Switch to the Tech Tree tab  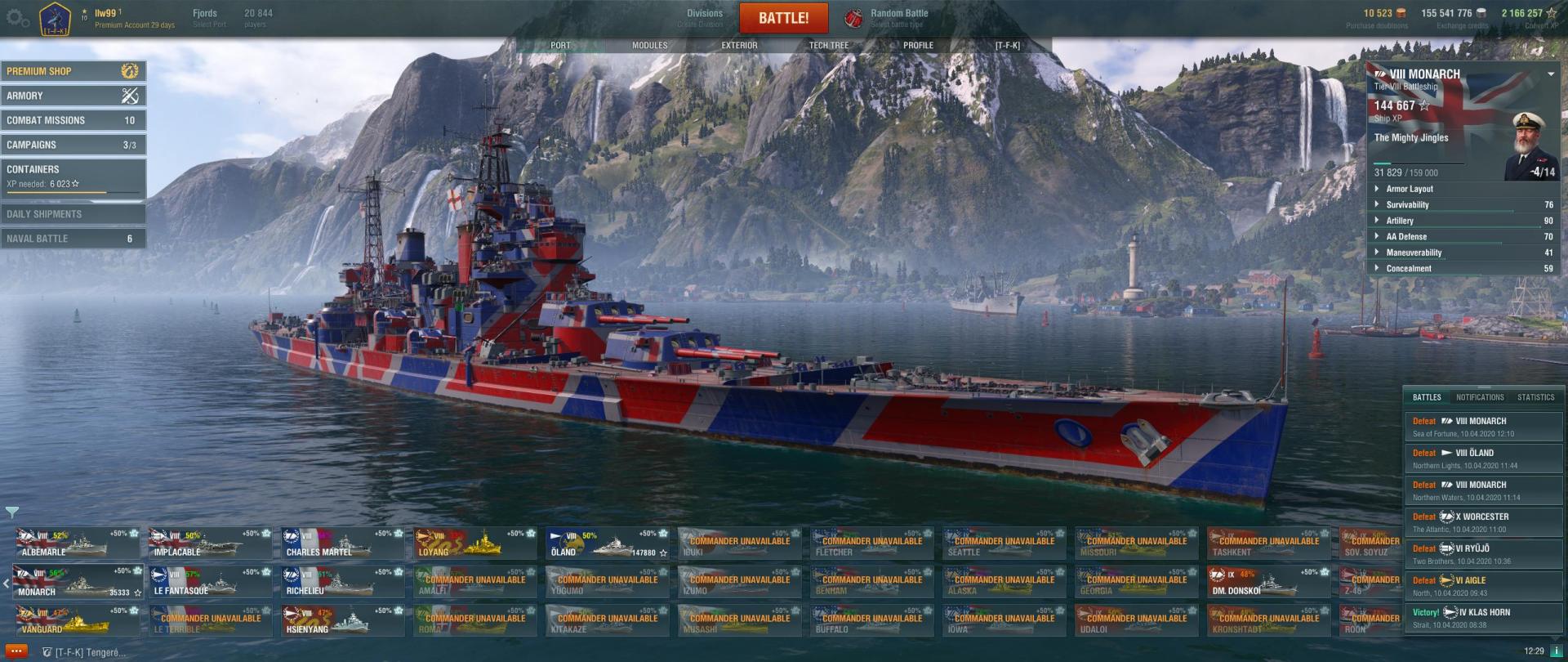pos(829,46)
